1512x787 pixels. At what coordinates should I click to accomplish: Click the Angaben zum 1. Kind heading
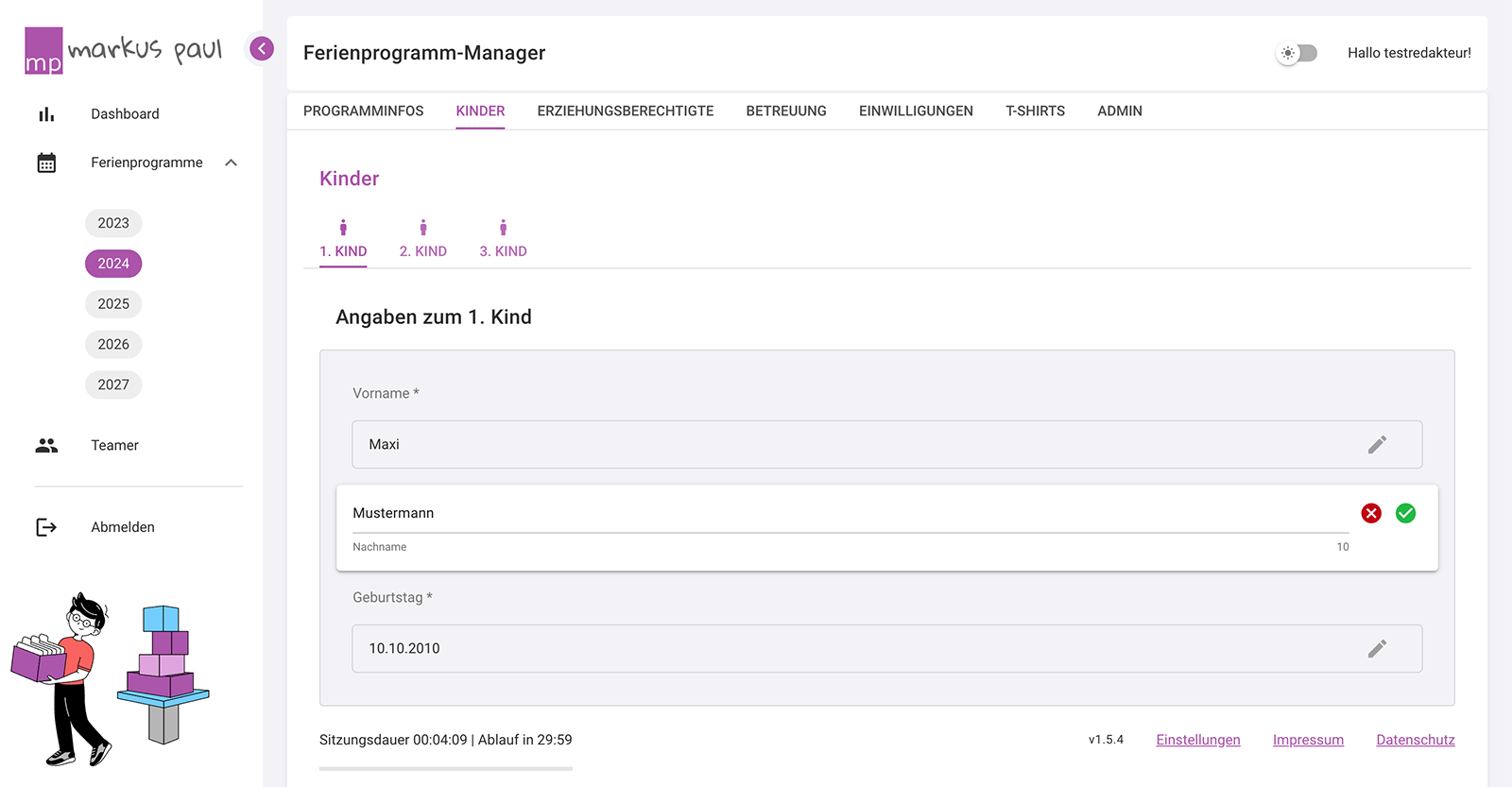click(434, 317)
